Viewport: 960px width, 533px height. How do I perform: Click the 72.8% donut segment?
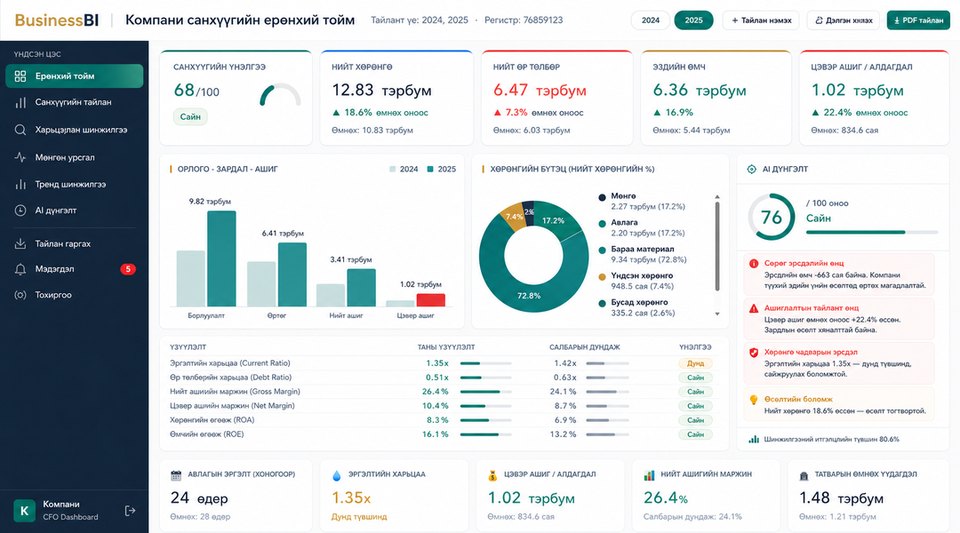pyautogui.click(x=528, y=295)
